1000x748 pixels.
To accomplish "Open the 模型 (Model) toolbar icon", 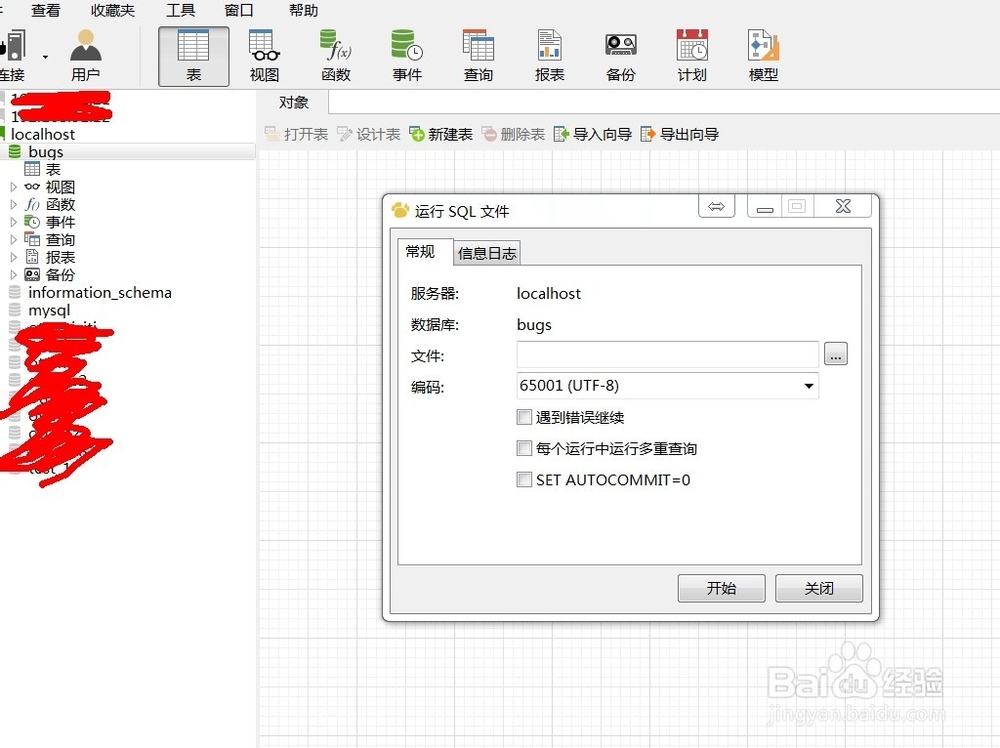I will coord(763,56).
